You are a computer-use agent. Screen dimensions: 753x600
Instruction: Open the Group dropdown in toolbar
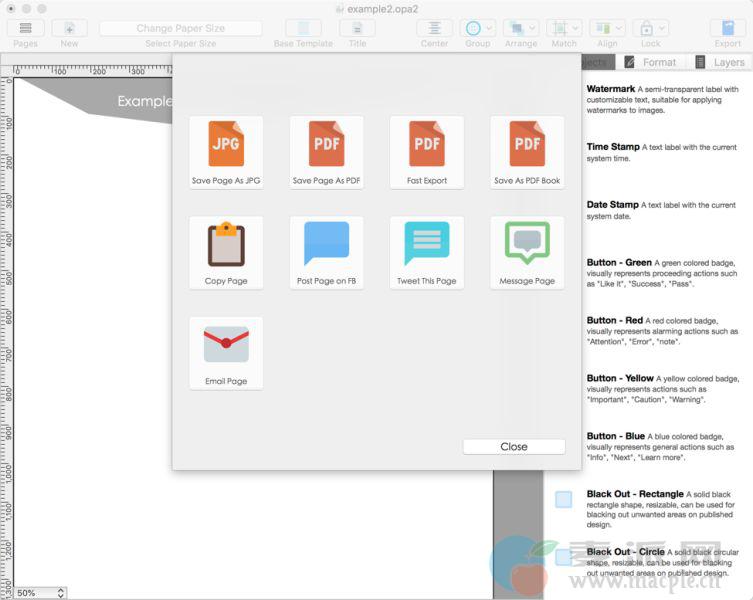pyautogui.click(x=478, y=29)
